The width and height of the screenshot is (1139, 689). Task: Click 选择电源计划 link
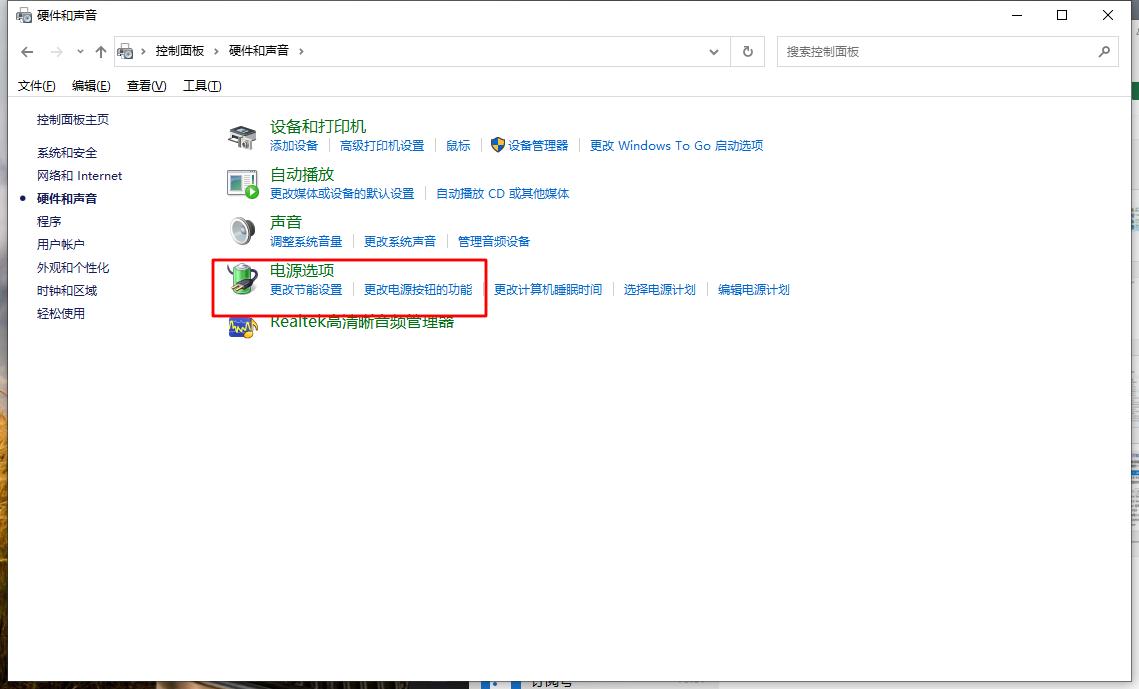pos(660,289)
